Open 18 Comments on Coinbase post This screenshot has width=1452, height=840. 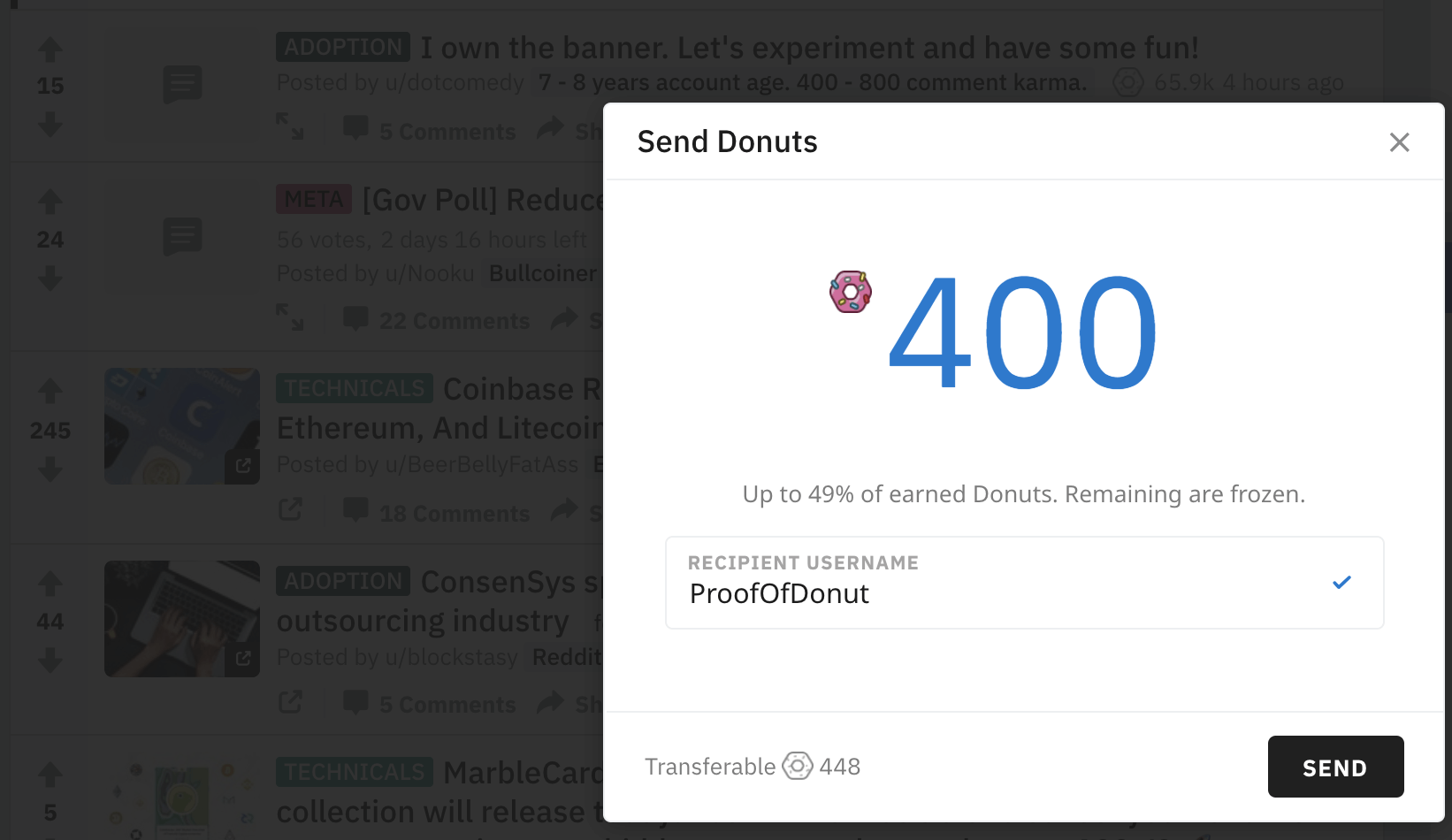[x=437, y=513]
